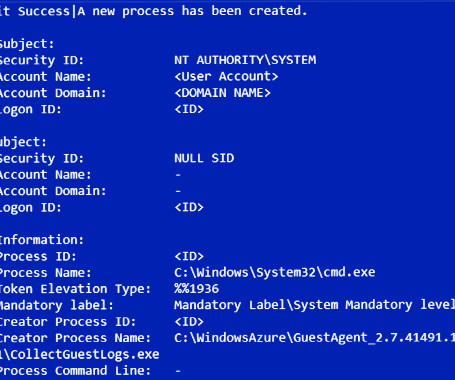Image resolution: width=455 pixels, height=380 pixels.
Task: Click the Mandatory label field name
Action: 56,305
